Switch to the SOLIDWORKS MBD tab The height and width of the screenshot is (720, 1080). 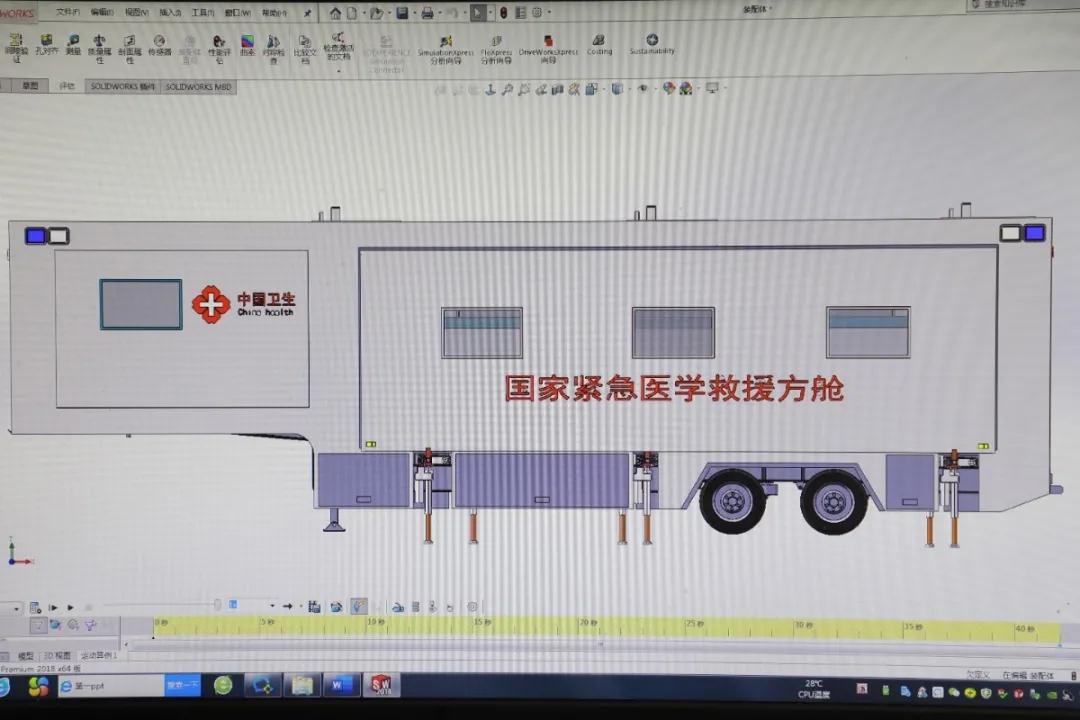pos(198,87)
